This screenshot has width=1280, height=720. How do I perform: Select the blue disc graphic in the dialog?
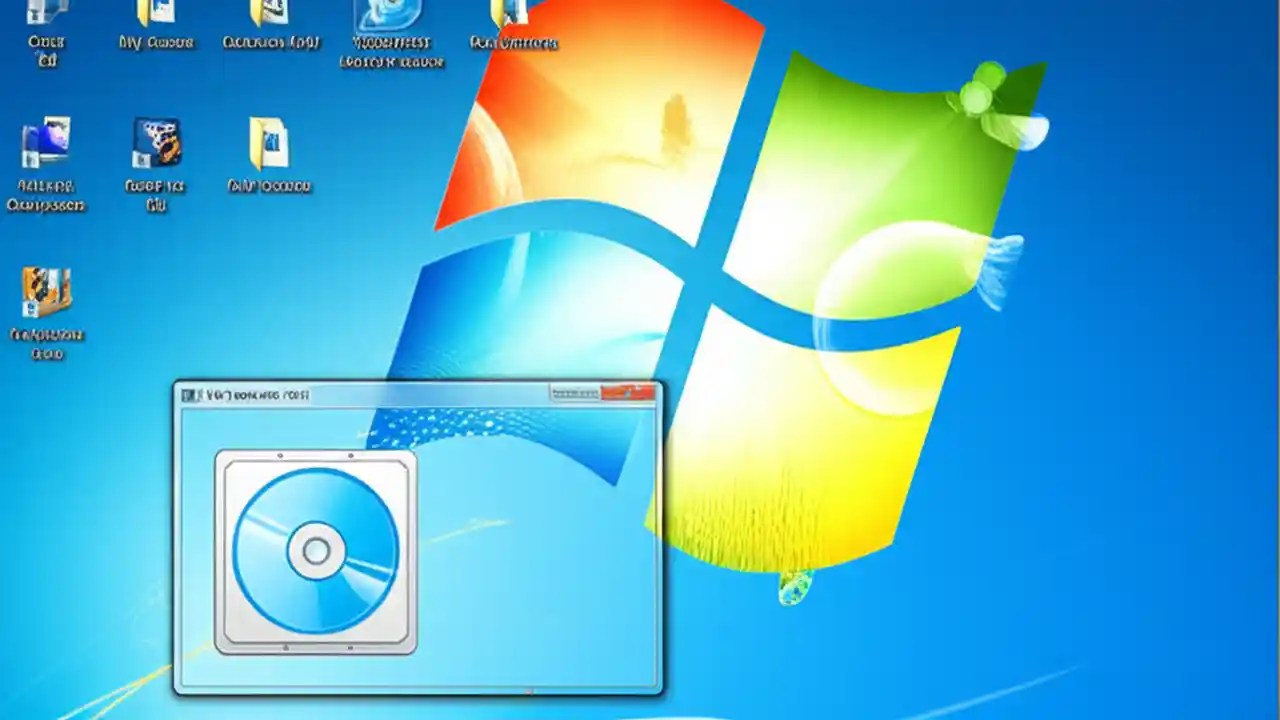pyautogui.click(x=315, y=550)
